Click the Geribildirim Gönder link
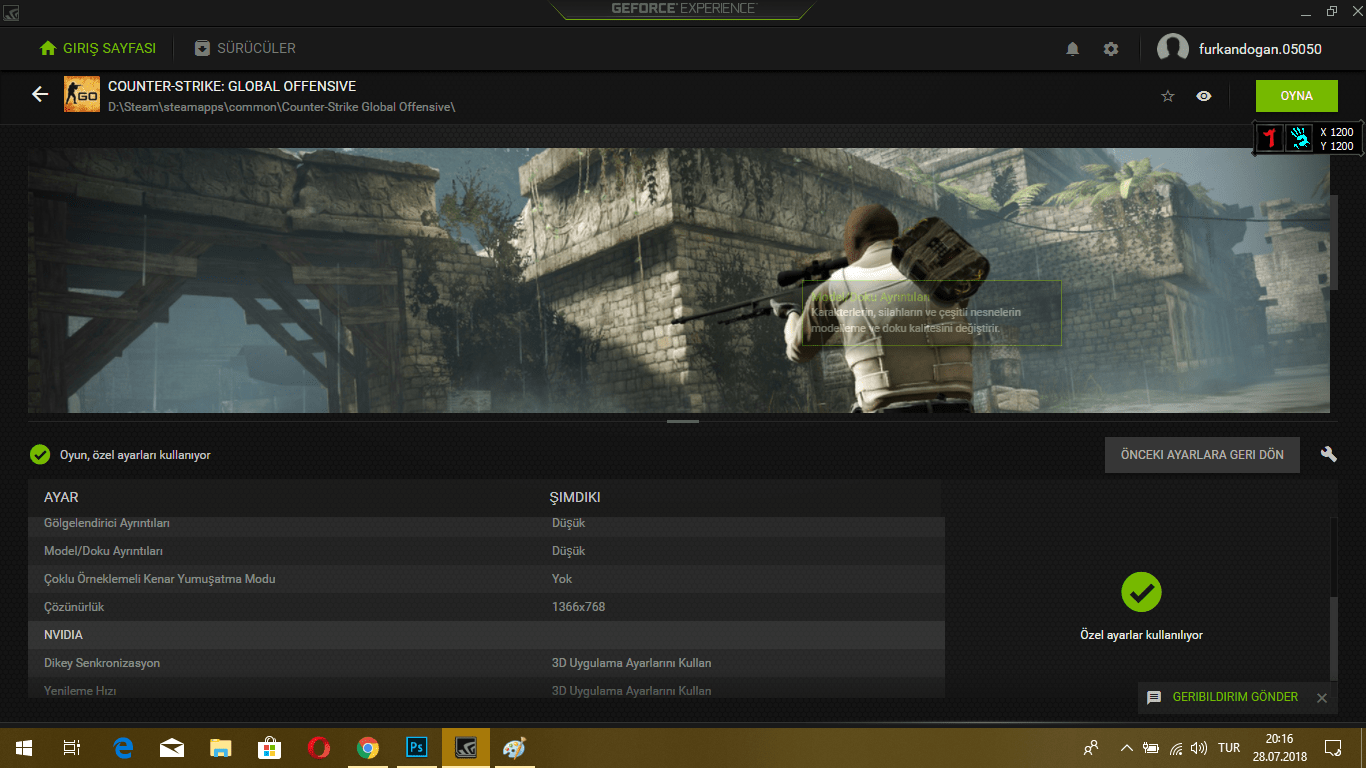The height and width of the screenshot is (768, 1366). tap(1235, 697)
